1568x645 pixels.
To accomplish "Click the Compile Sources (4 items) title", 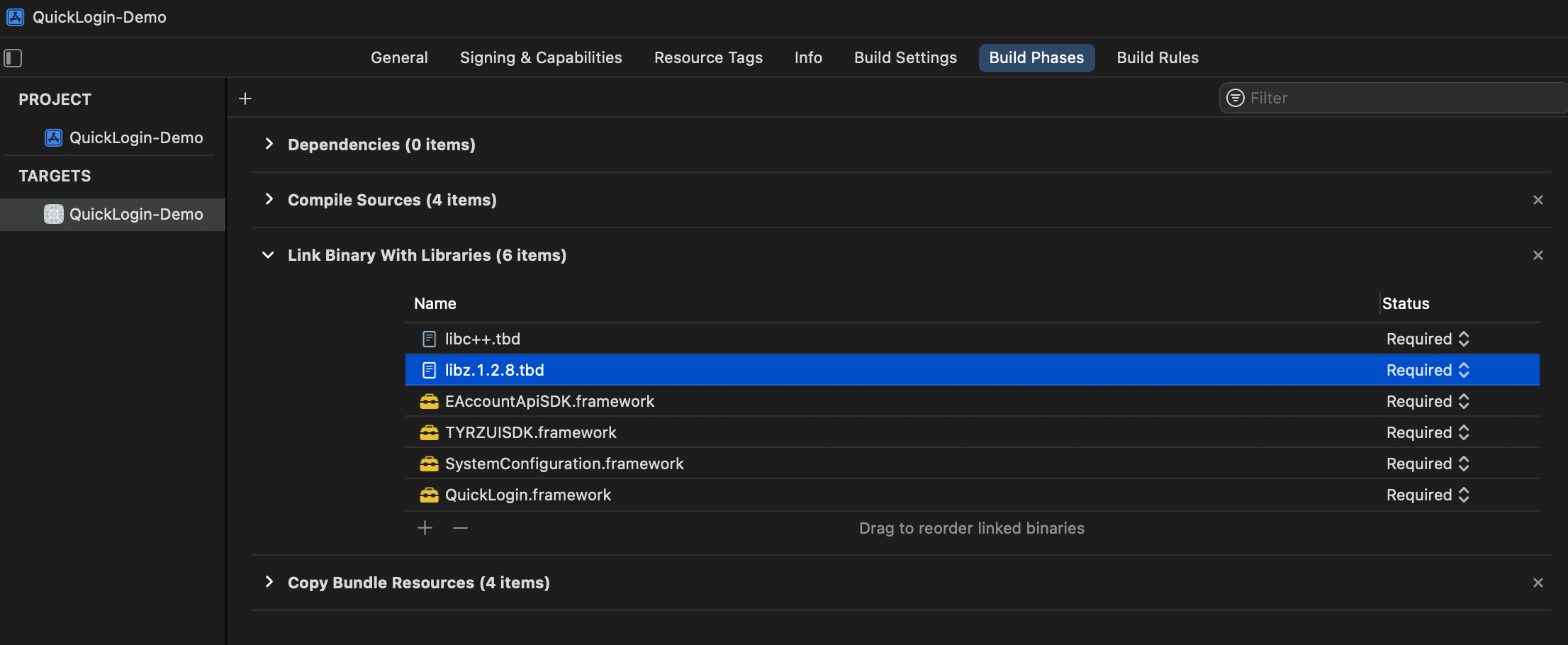I will click(x=392, y=200).
